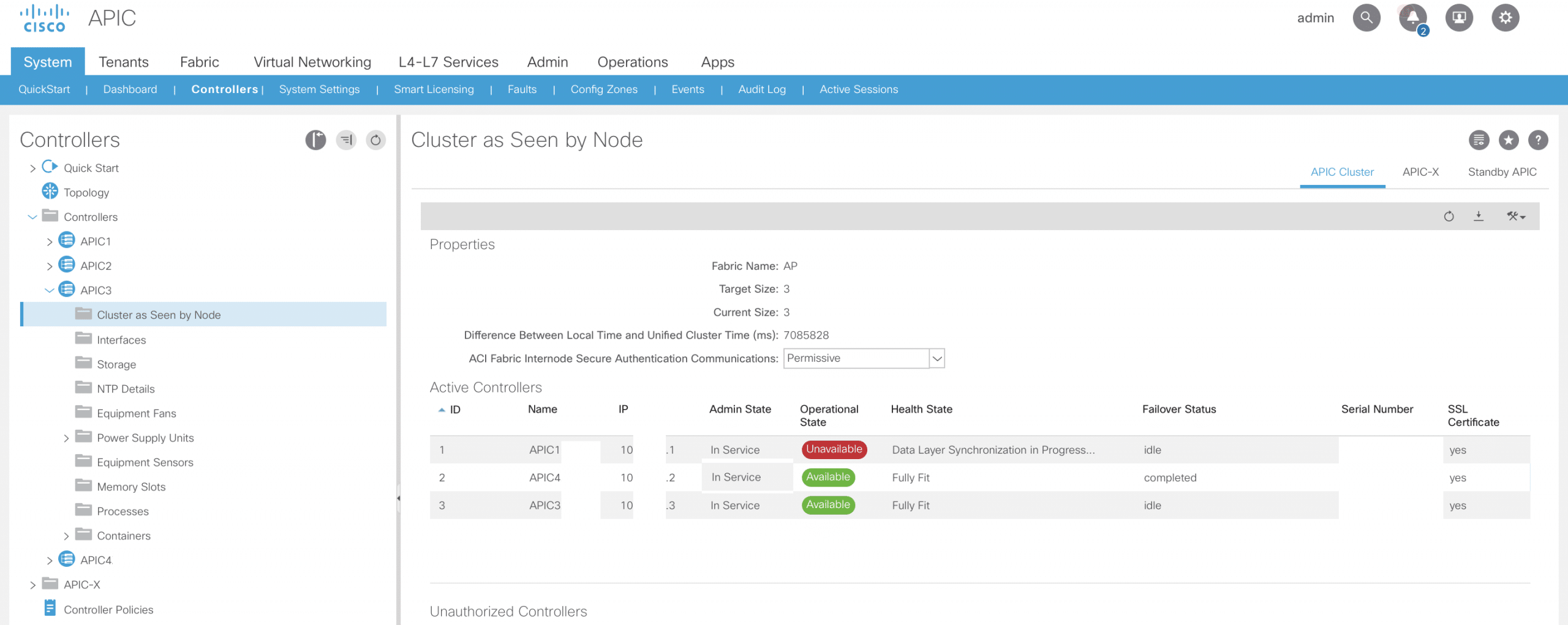Click the list filter icon in Controllers panel
Screen dimensions: 1568x625
click(346, 140)
